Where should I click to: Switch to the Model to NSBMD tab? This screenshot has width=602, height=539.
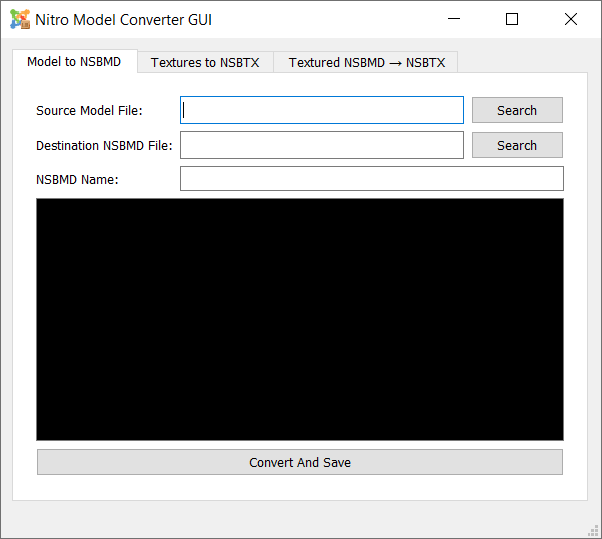point(74,61)
